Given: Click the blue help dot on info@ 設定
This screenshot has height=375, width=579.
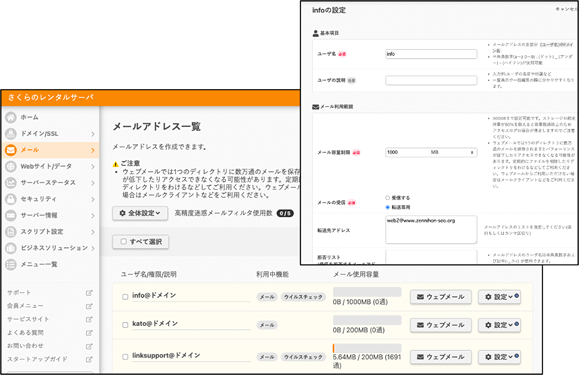Looking at the screenshot, I should (517, 296).
